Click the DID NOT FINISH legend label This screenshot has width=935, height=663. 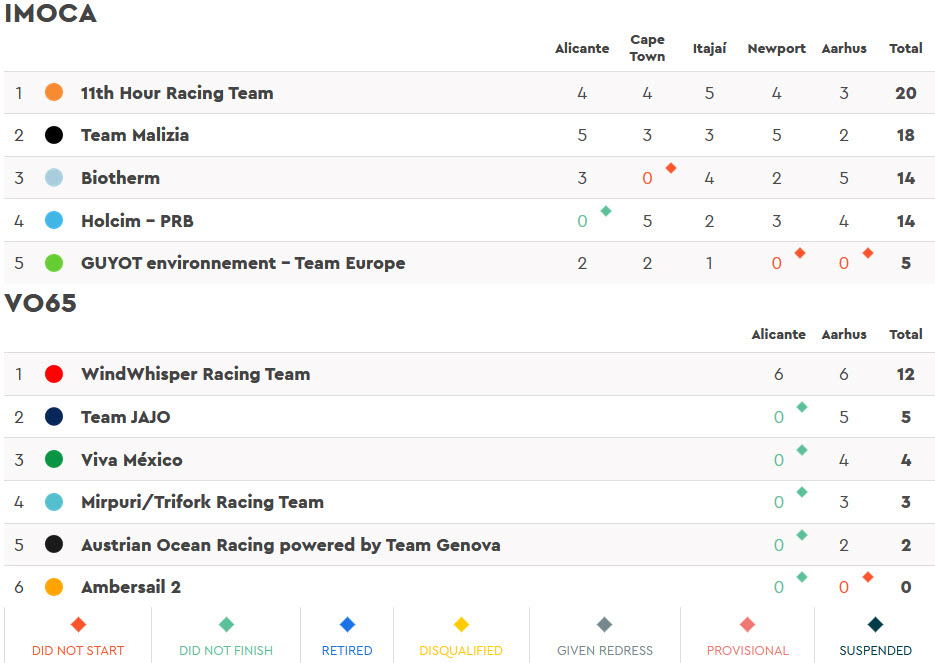[x=226, y=650]
